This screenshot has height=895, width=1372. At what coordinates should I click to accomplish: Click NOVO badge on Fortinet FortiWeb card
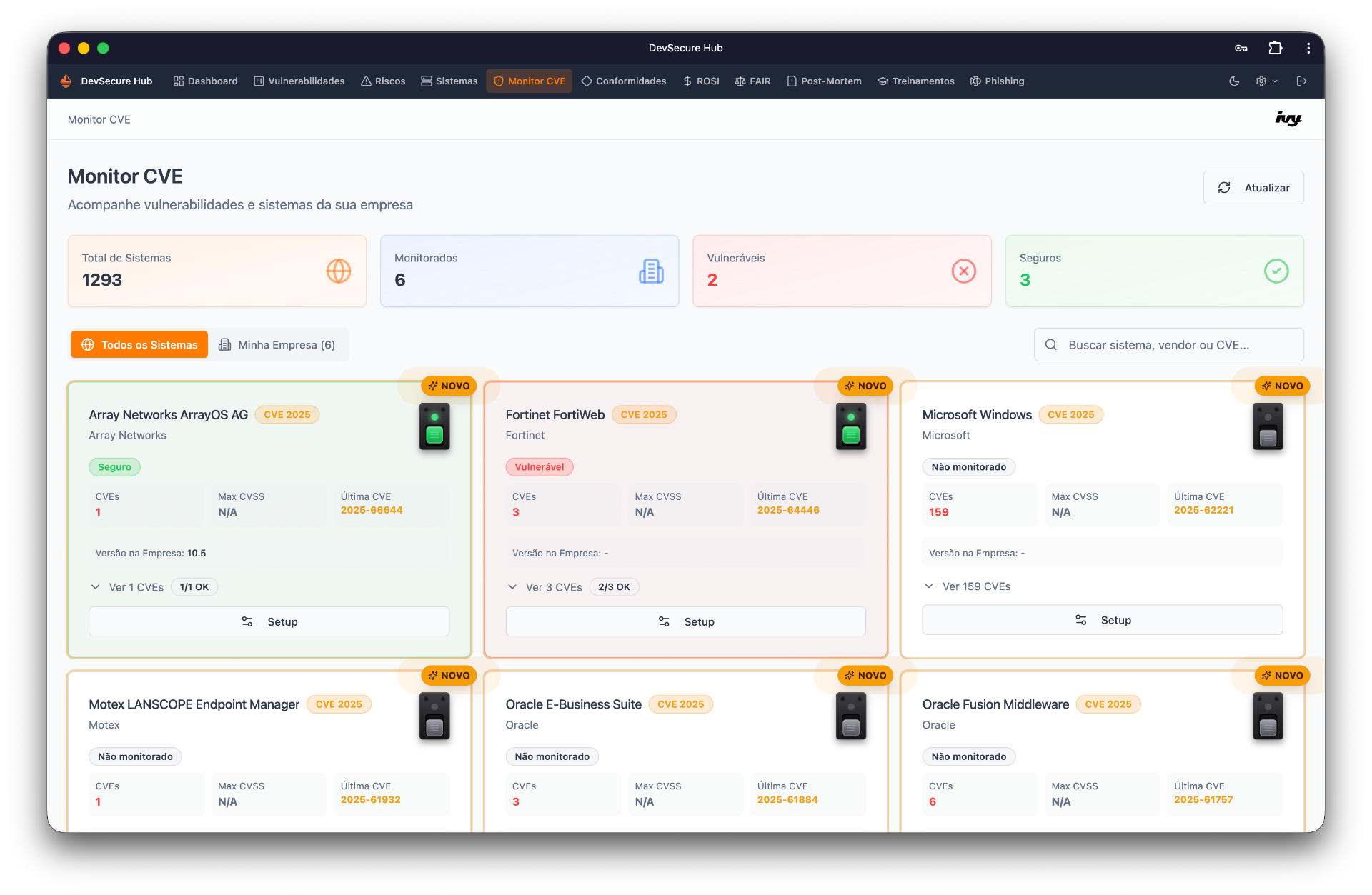[865, 386]
